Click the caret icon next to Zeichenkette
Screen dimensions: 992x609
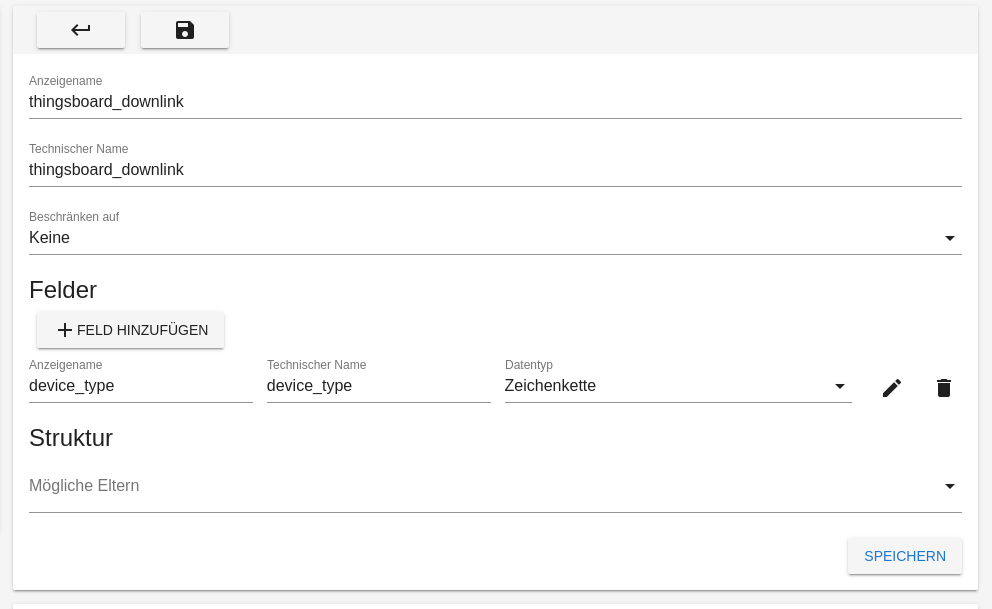pyautogui.click(x=839, y=386)
